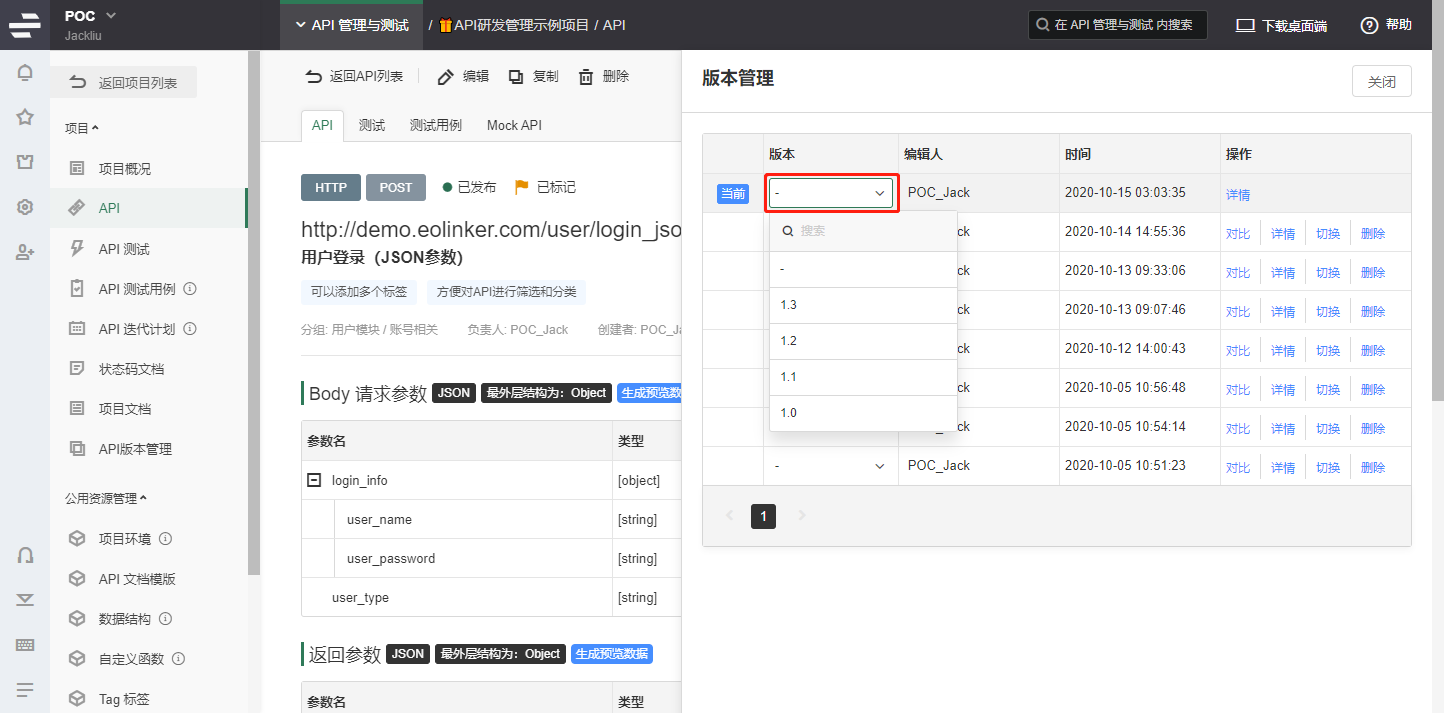Open the notifications bell icon

(x=25, y=72)
